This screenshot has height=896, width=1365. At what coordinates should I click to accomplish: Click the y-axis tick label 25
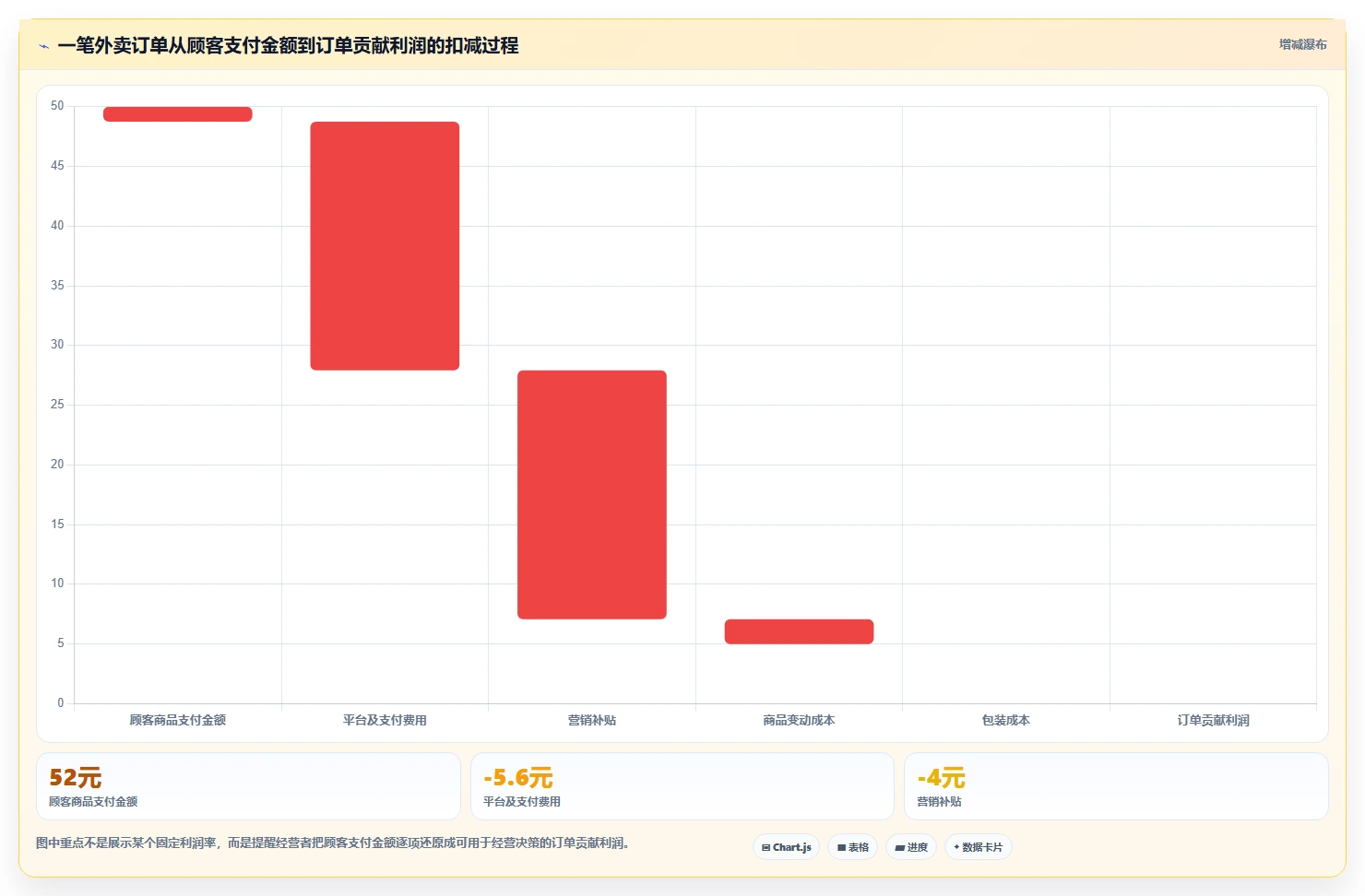(57, 405)
